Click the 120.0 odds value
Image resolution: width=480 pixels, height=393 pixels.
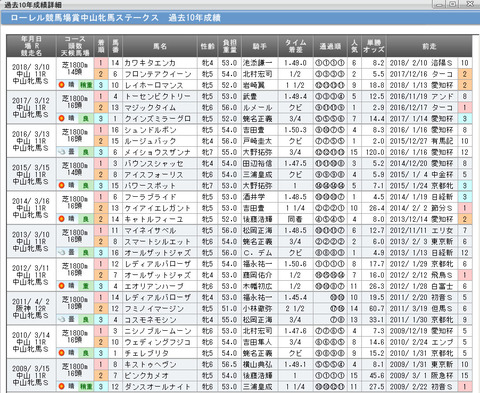click(x=375, y=152)
